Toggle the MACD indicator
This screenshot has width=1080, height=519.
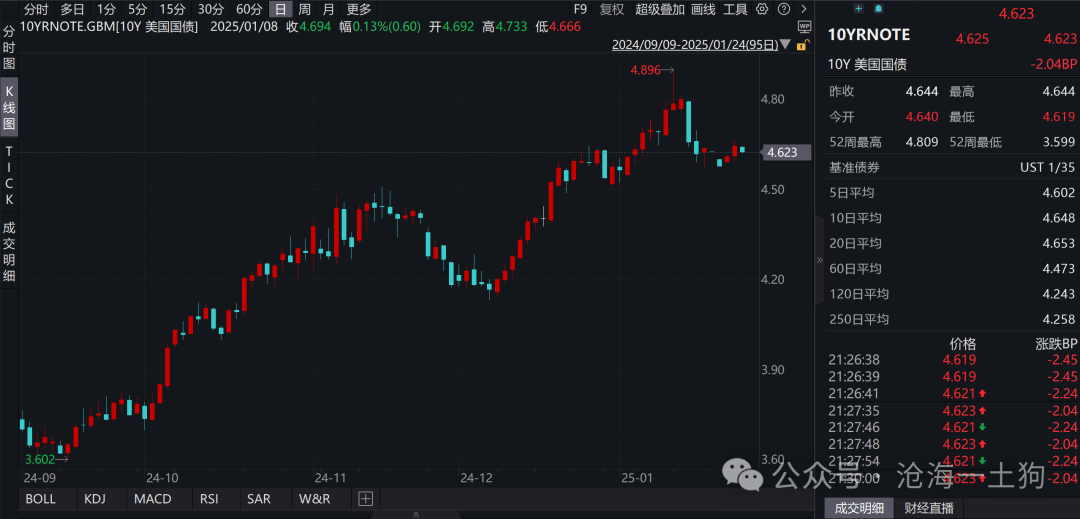(x=152, y=498)
